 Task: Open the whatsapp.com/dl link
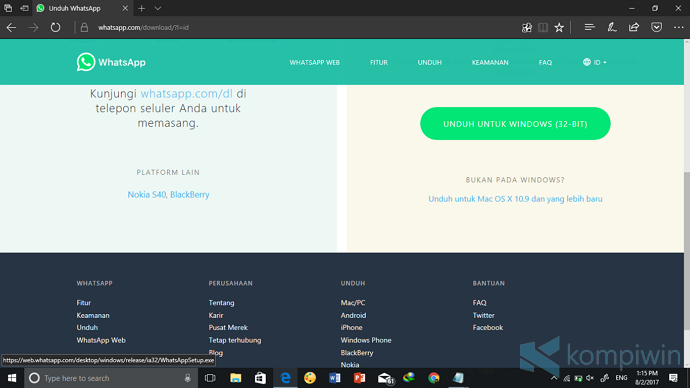tap(186, 94)
